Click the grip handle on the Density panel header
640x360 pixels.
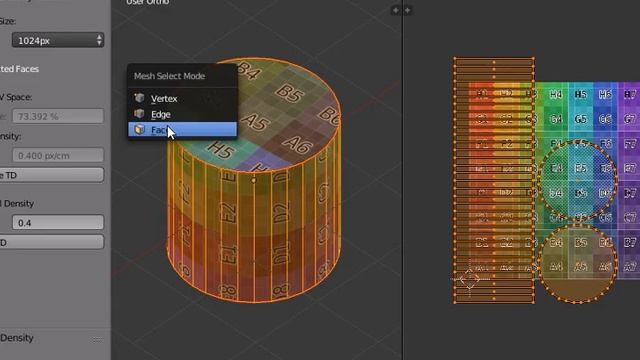(x=97, y=339)
